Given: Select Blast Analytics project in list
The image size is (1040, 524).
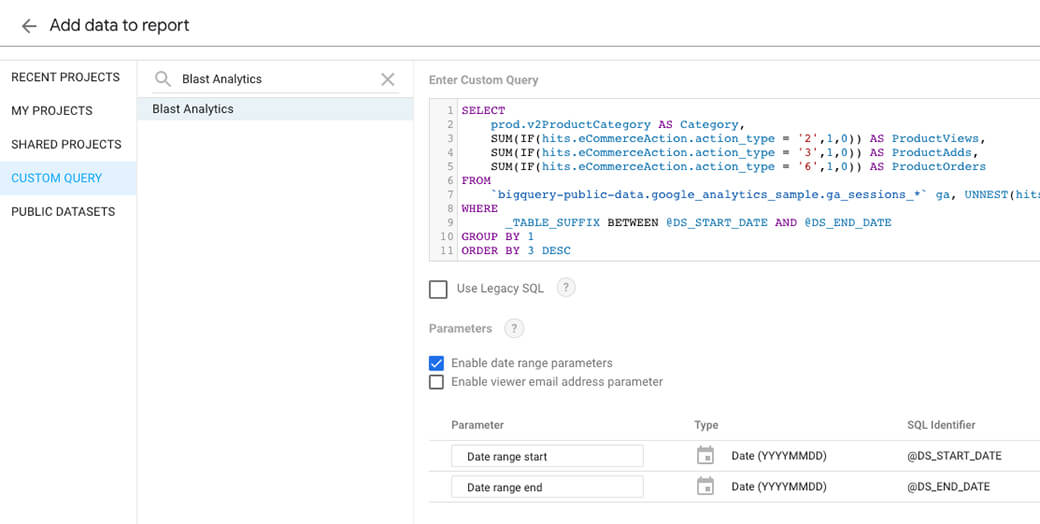Looking at the screenshot, I should point(275,109).
